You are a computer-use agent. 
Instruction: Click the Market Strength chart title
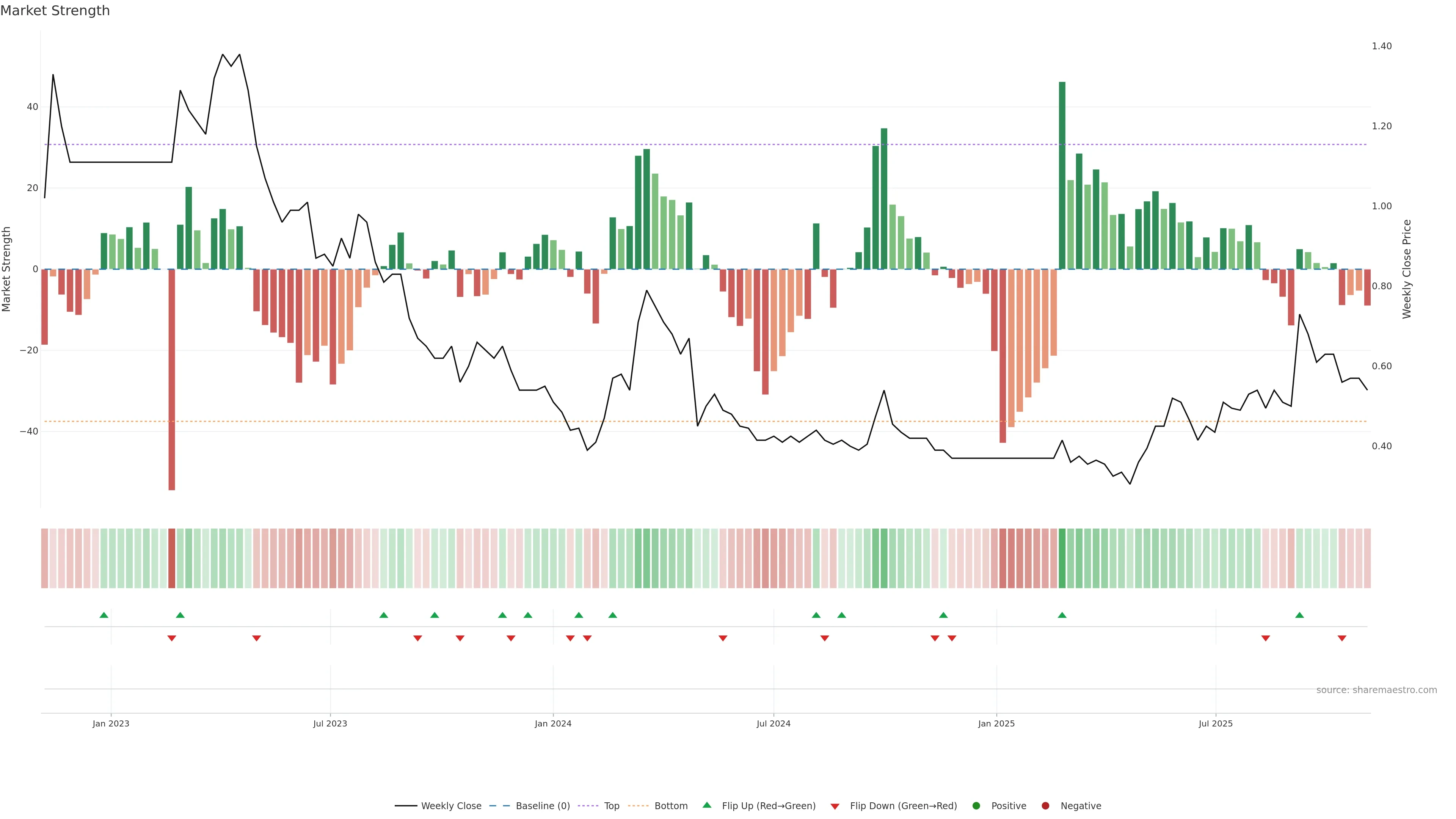point(55,11)
